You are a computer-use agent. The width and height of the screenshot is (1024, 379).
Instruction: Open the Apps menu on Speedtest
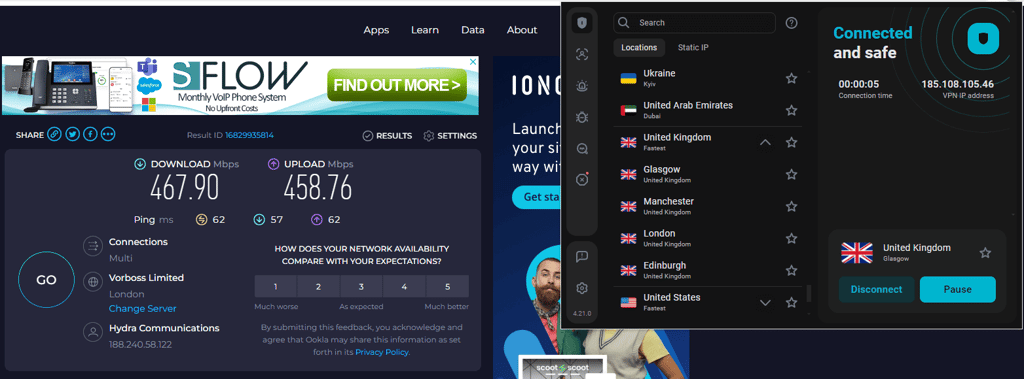[376, 30]
